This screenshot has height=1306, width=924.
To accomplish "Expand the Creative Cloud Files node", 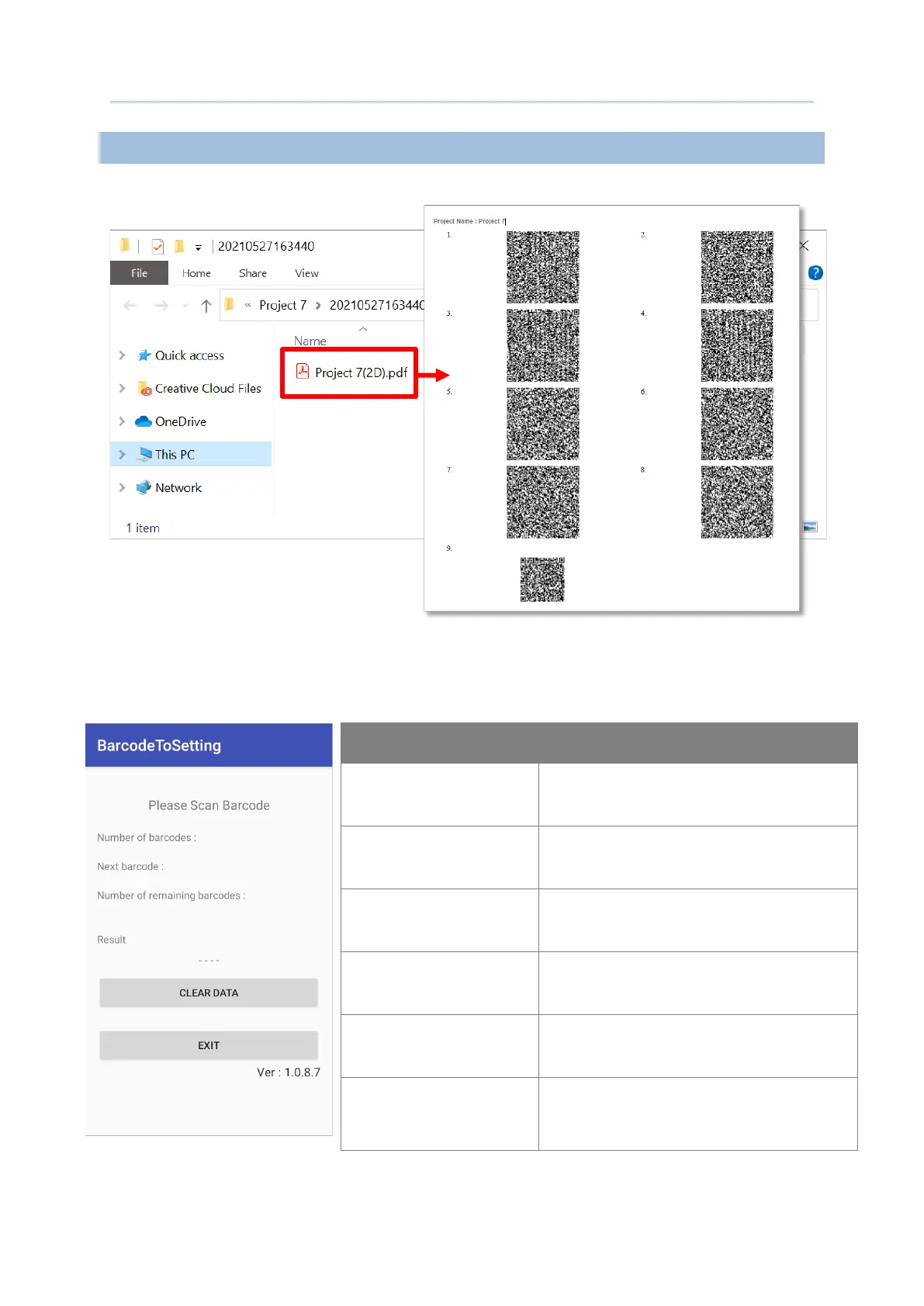I will [x=122, y=388].
